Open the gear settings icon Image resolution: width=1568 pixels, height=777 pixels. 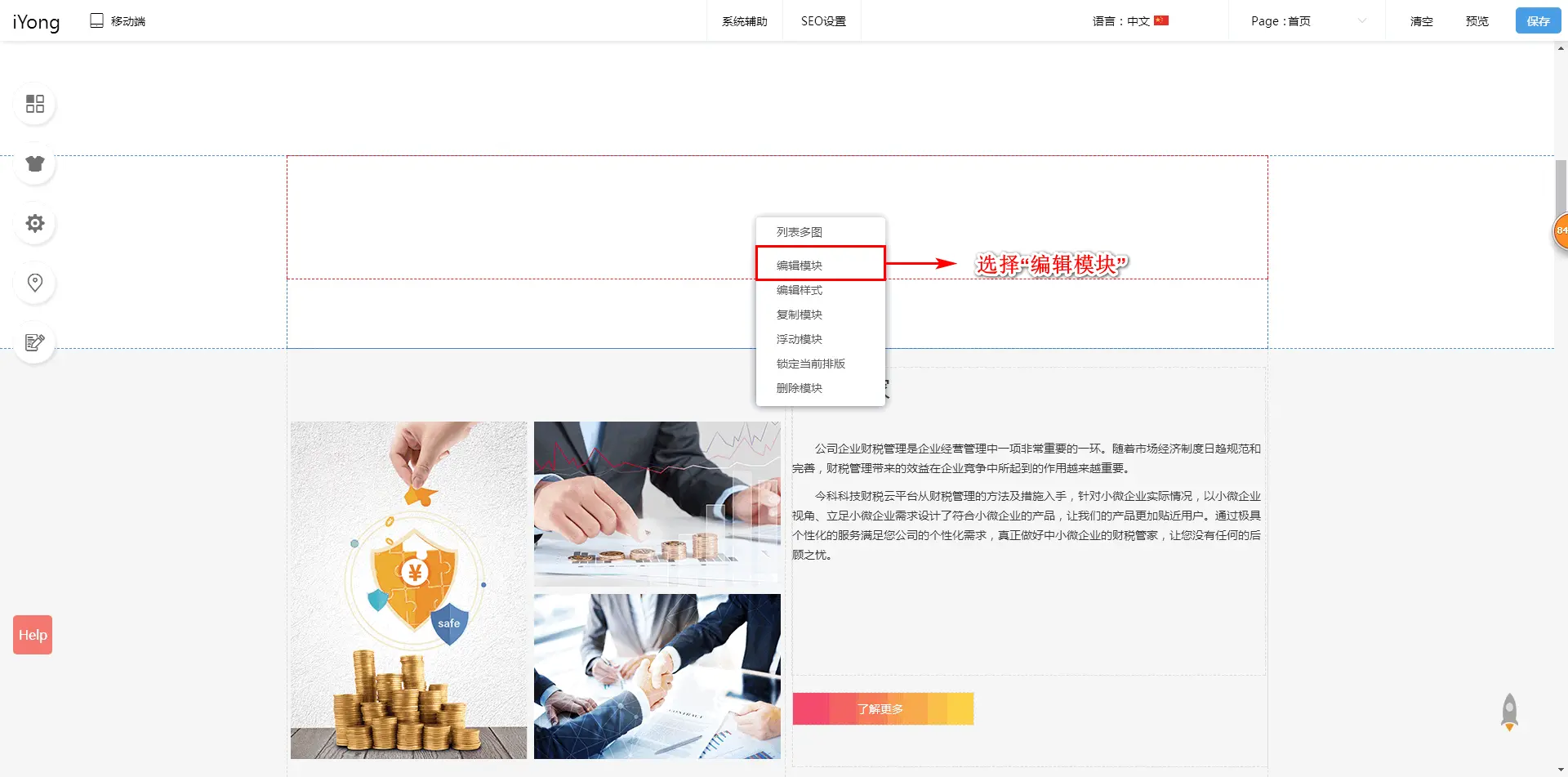pos(35,223)
